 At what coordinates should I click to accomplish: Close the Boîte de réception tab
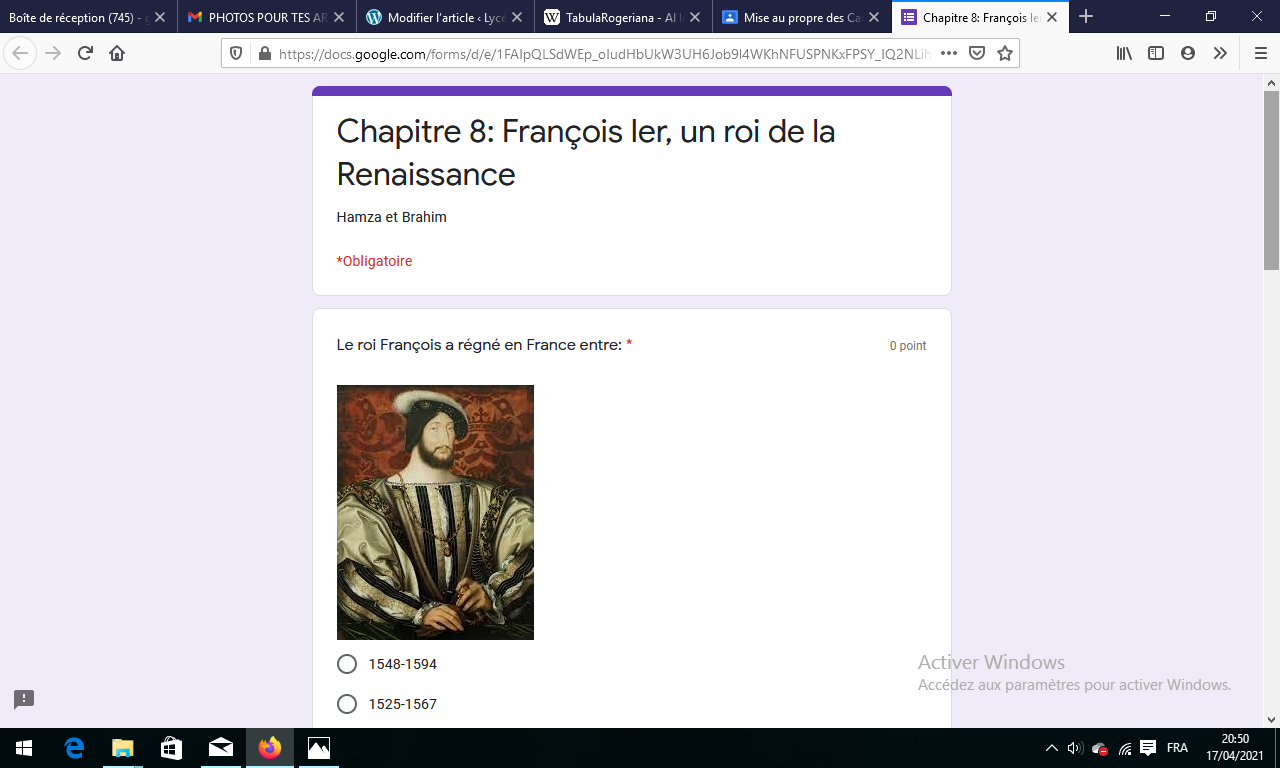tap(160, 17)
